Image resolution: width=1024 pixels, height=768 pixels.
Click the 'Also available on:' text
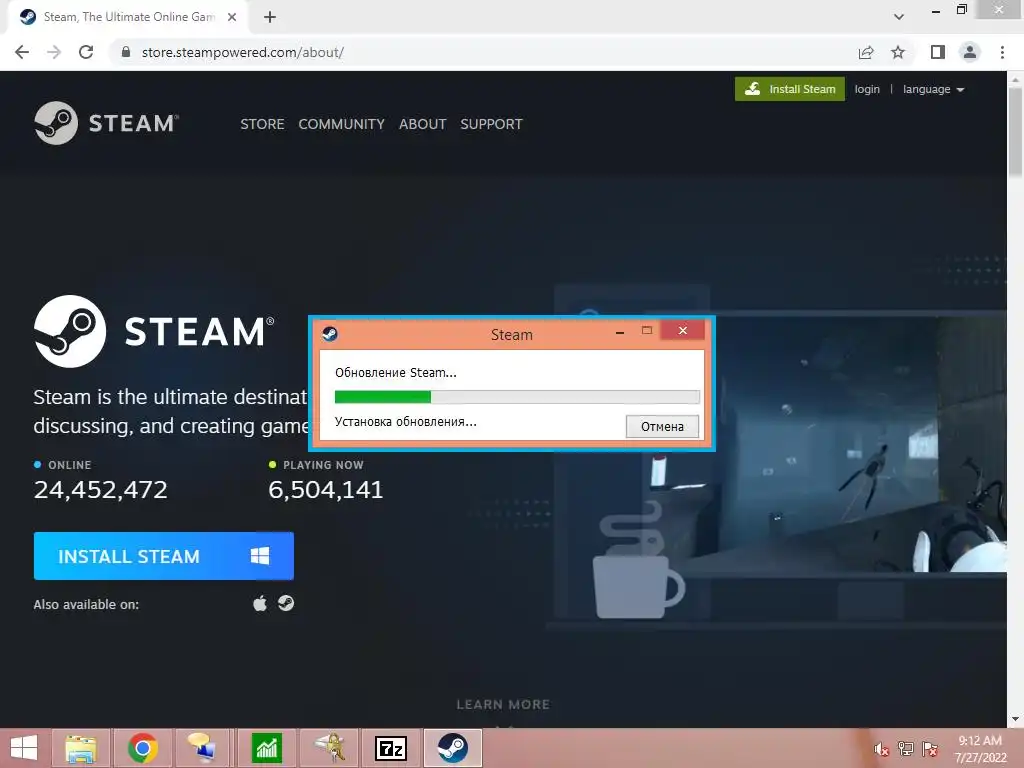click(86, 604)
